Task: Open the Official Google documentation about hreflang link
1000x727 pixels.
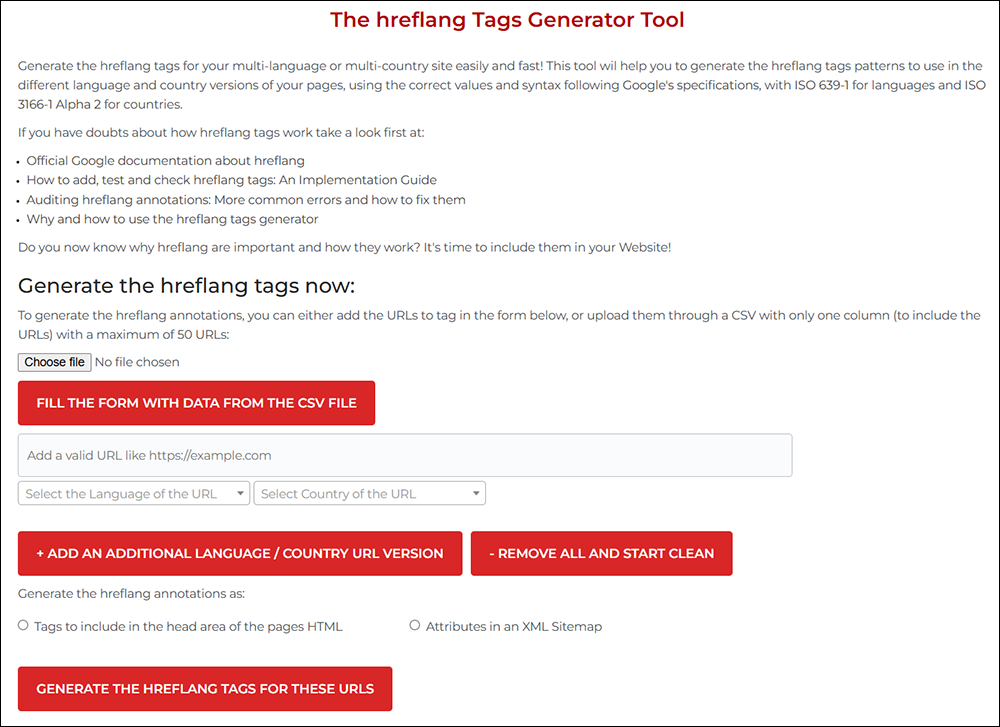Action: (x=164, y=160)
